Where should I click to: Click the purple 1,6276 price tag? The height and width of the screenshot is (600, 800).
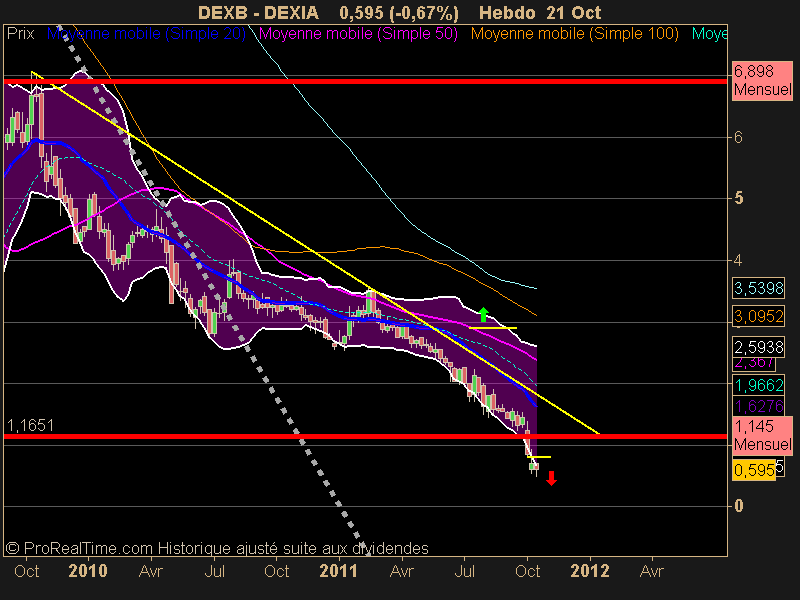pos(759,407)
